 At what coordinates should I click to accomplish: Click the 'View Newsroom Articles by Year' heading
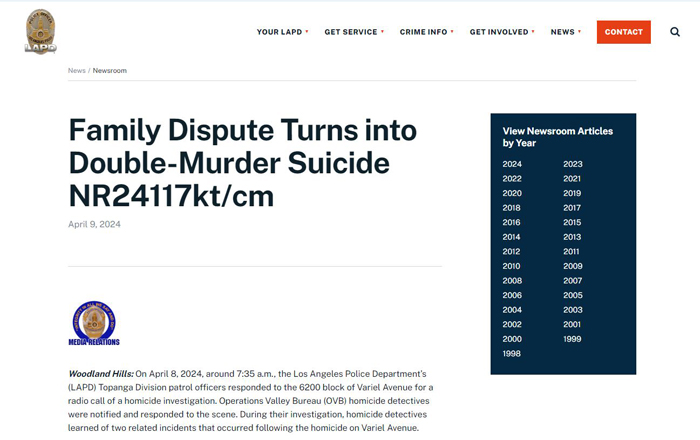coord(558,137)
